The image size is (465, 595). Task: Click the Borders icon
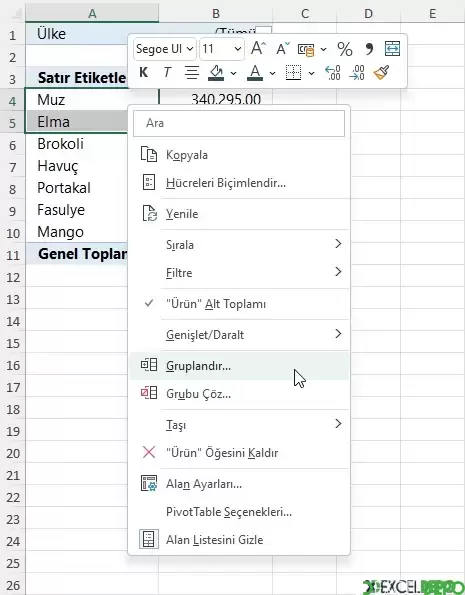coord(293,72)
